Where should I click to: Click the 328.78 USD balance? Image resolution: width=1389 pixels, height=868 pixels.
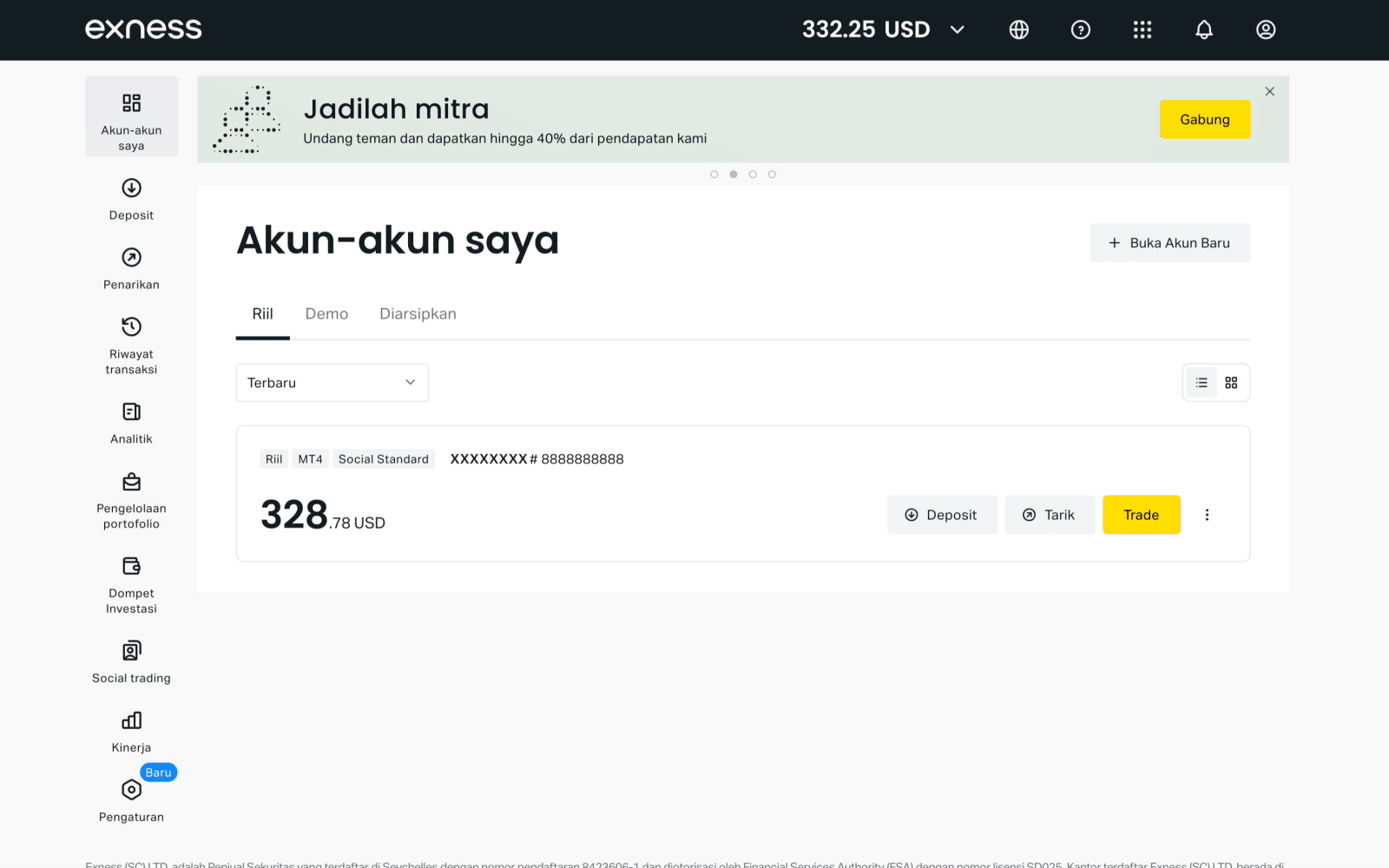(x=323, y=515)
